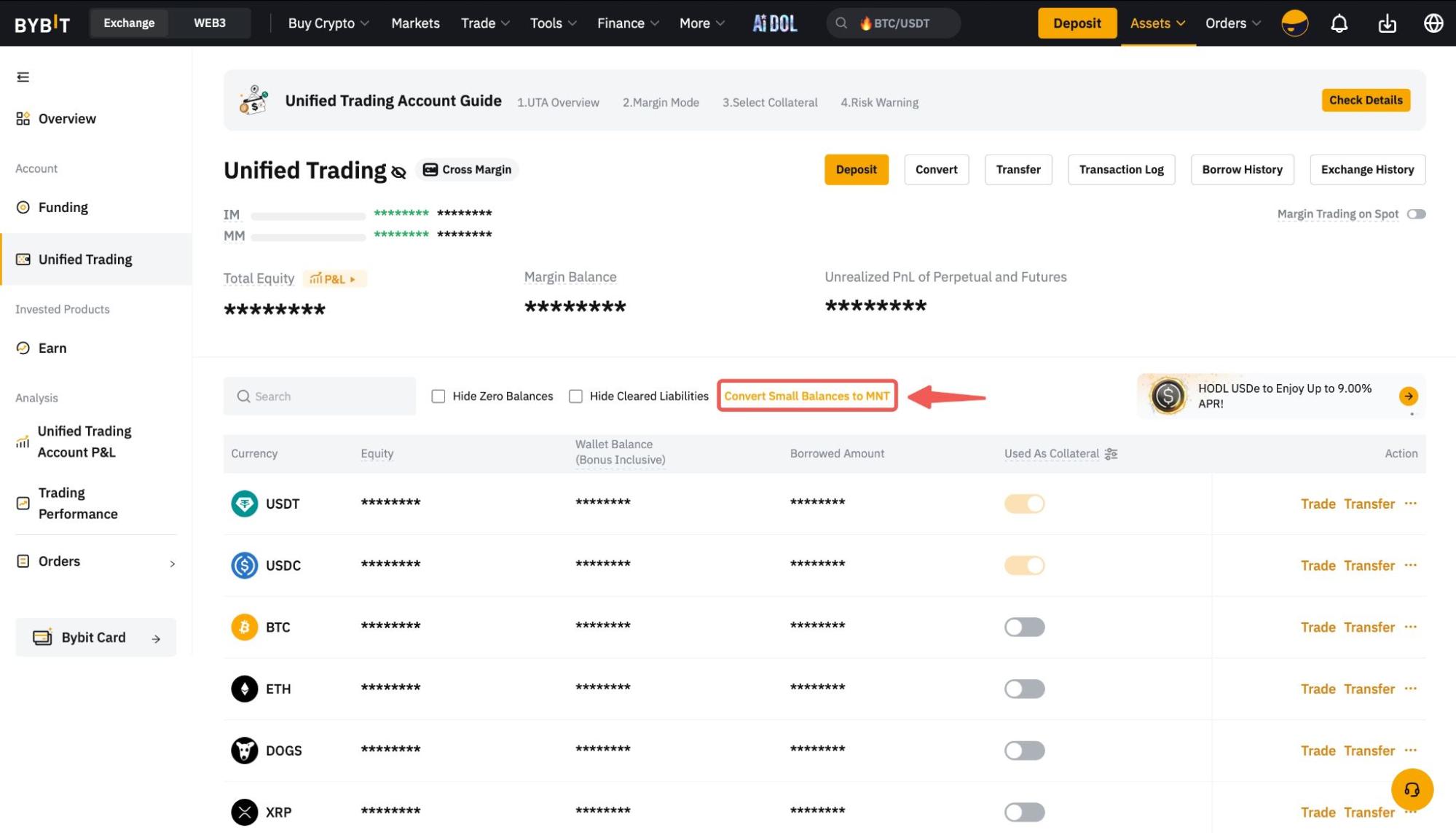The width and height of the screenshot is (1456, 833).
Task: Open Markets from top navigation
Action: click(x=415, y=23)
